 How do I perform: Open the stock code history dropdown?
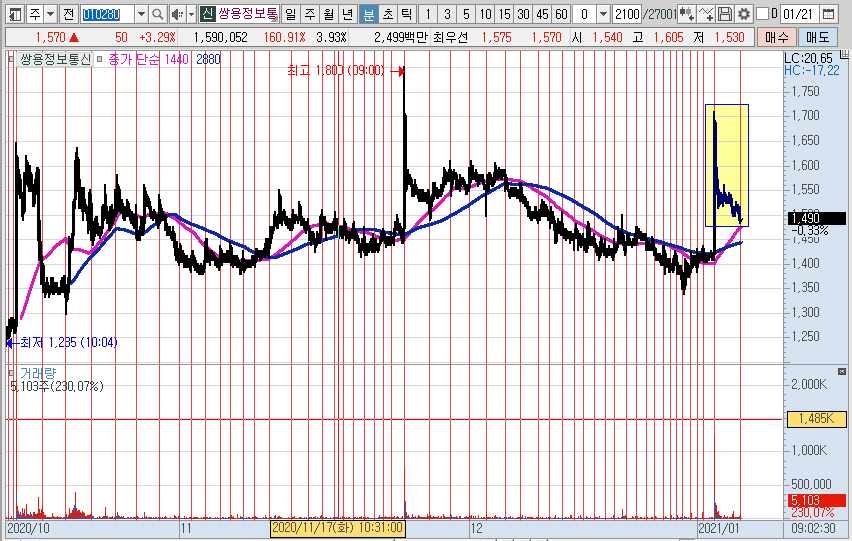pos(140,14)
